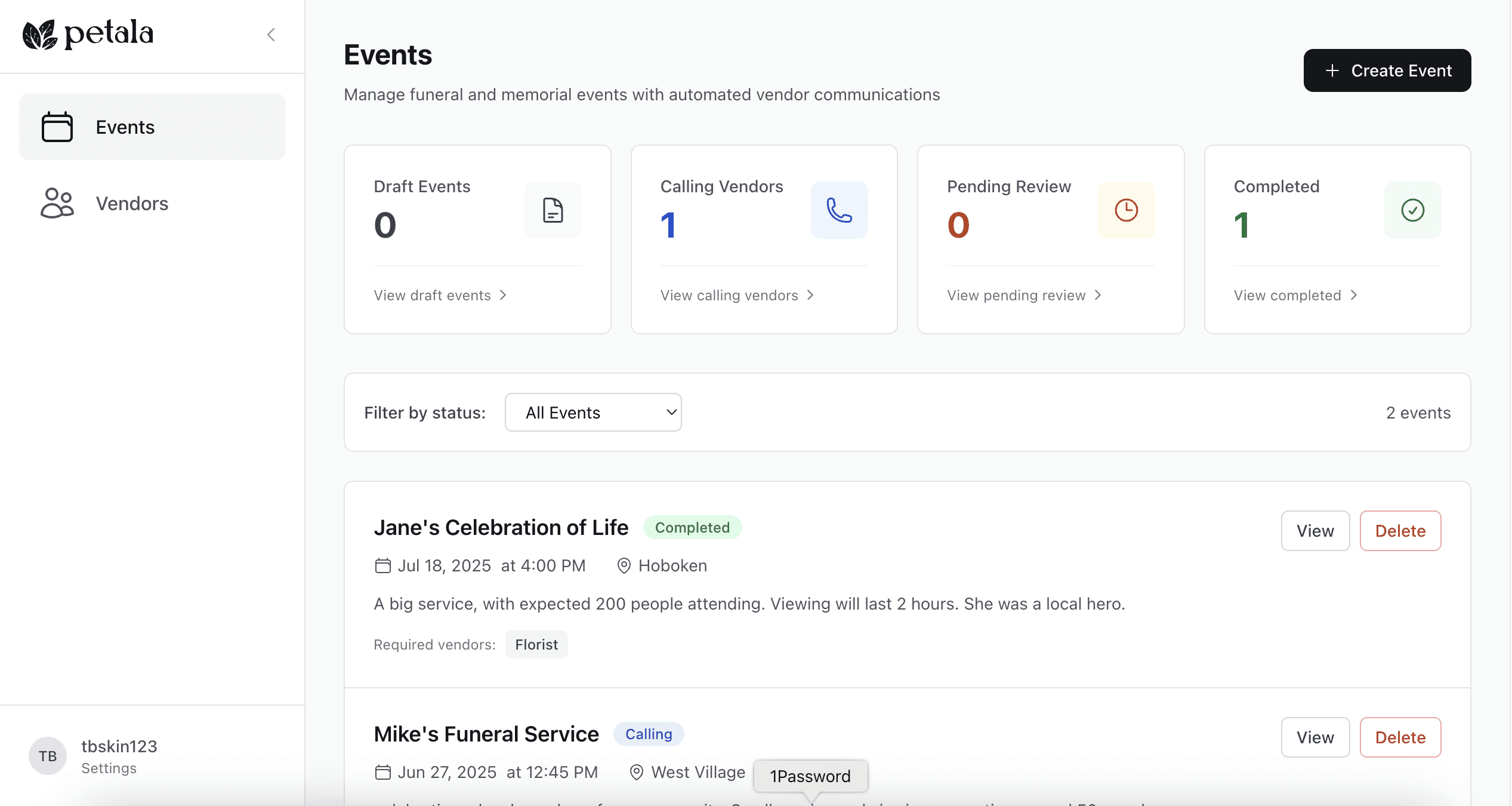Click the calendar icon beside Events

pyautogui.click(x=57, y=127)
